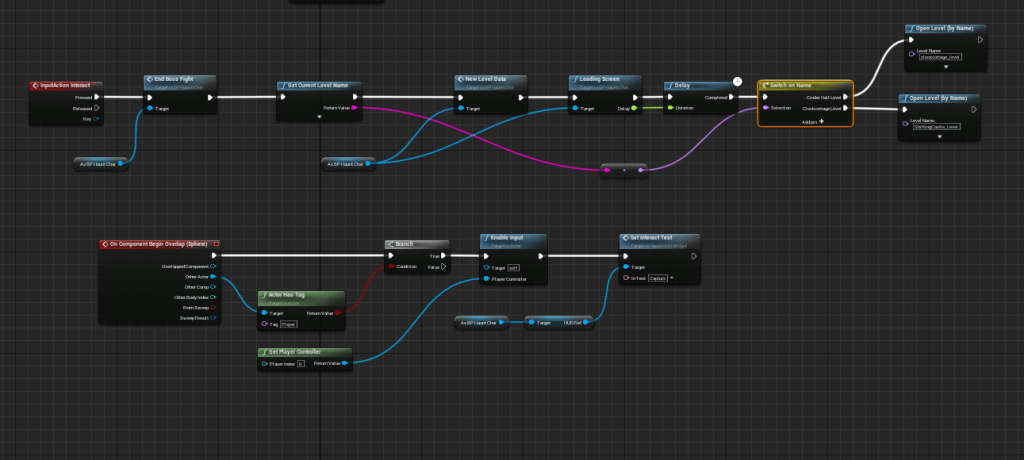Click the red delegate pin on Begin Overlap event
Viewport: 1024px width, 460px height.
click(217, 244)
